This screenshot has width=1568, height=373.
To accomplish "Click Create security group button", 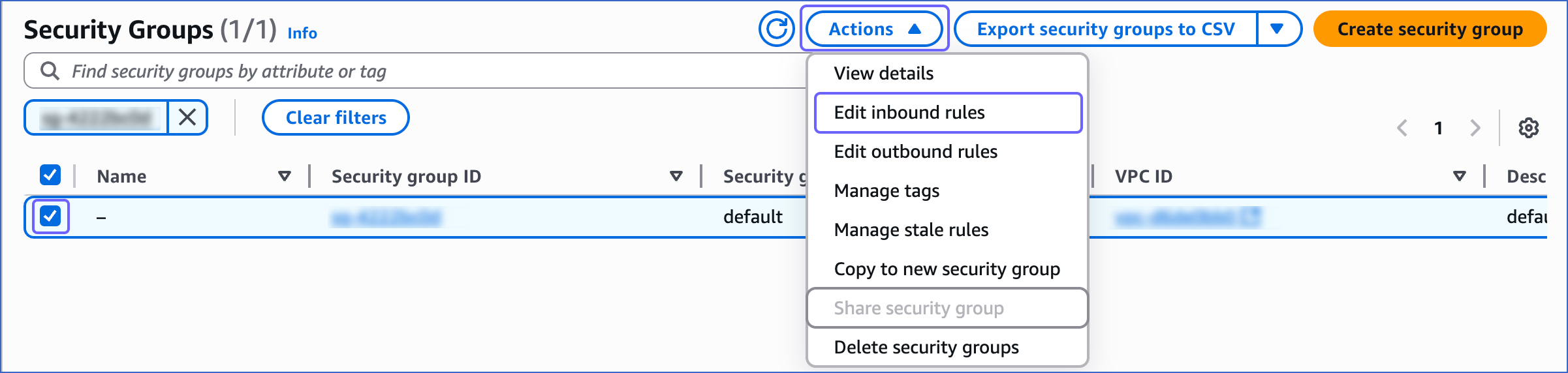I will (x=1430, y=29).
